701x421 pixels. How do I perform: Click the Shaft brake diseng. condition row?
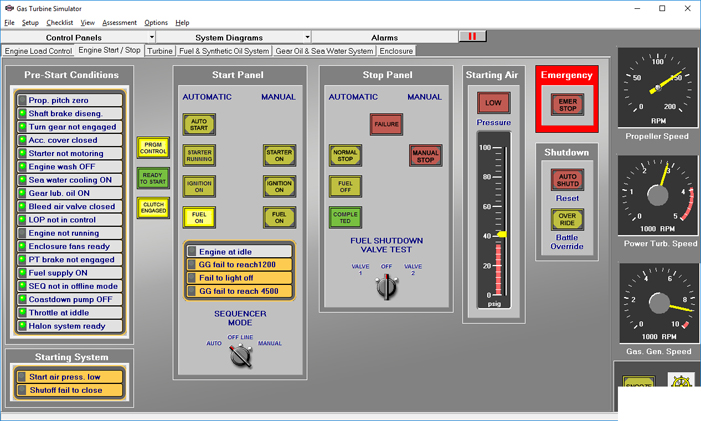coord(69,113)
